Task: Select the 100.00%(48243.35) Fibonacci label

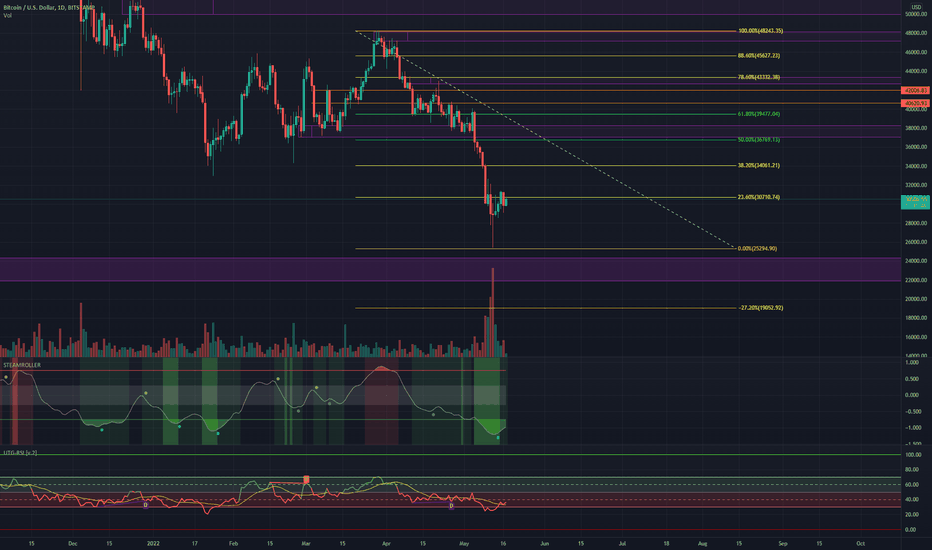Action: coord(760,31)
